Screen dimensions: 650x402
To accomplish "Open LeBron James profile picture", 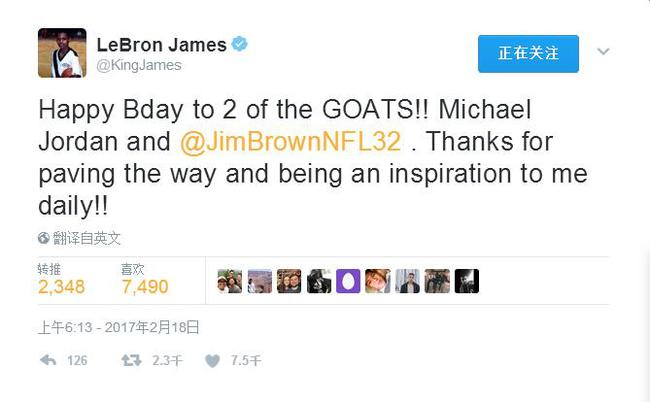I will coord(62,53).
